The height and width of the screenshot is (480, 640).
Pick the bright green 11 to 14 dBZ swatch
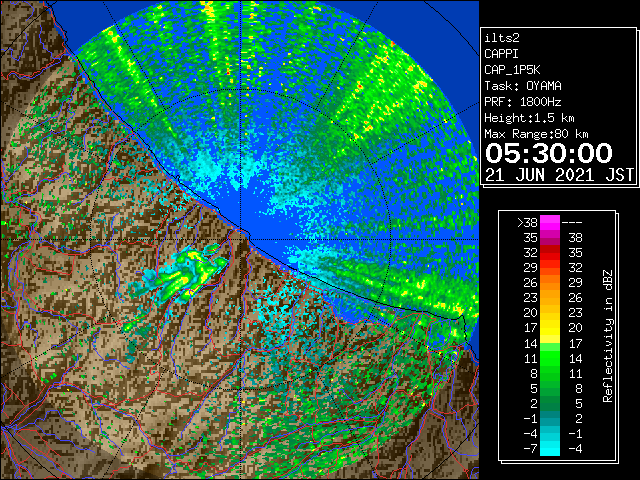(x=550, y=358)
